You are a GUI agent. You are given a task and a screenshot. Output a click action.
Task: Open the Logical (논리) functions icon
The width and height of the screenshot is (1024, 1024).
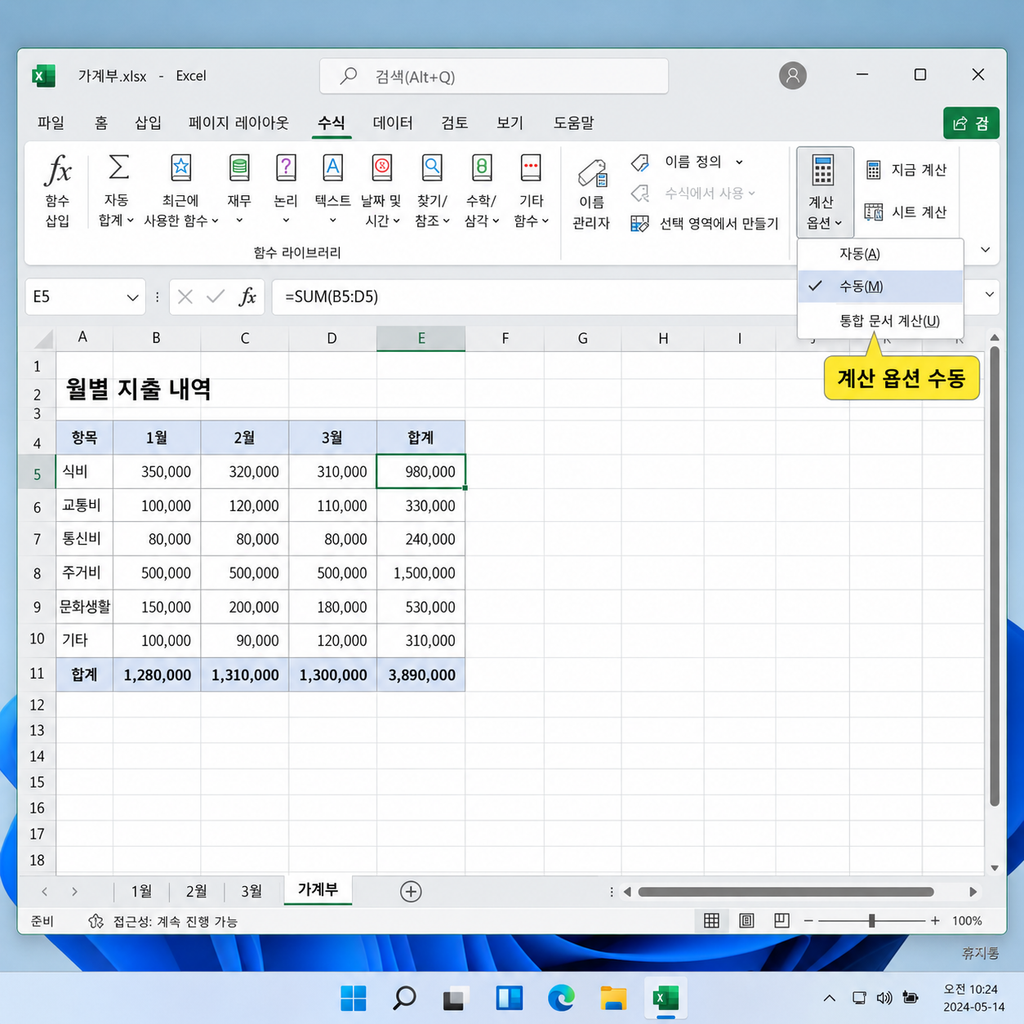point(286,168)
